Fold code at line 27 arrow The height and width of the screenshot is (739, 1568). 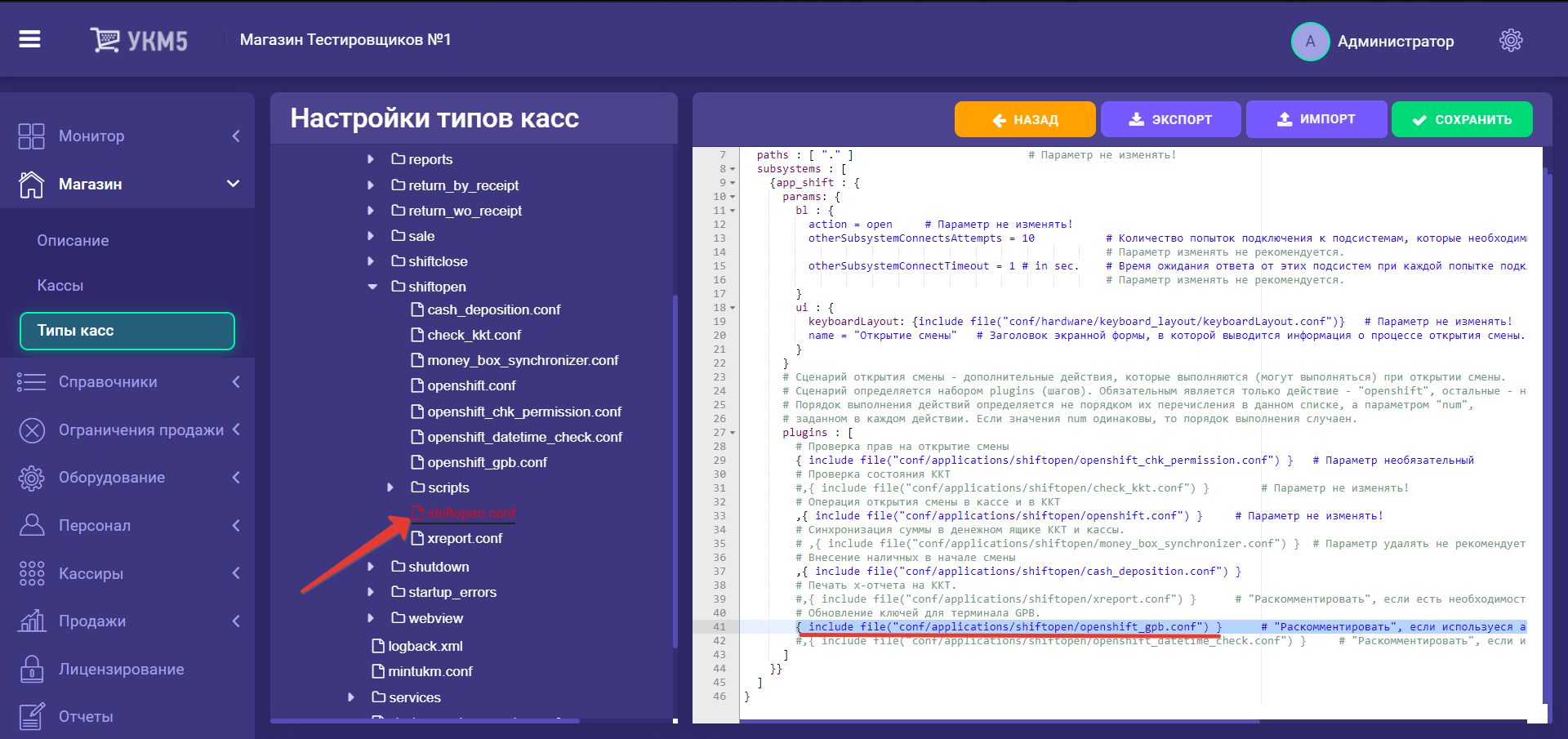click(733, 433)
